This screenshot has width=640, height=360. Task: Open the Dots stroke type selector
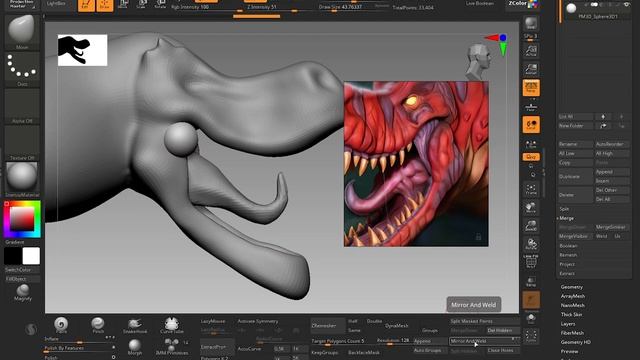click(x=22, y=69)
